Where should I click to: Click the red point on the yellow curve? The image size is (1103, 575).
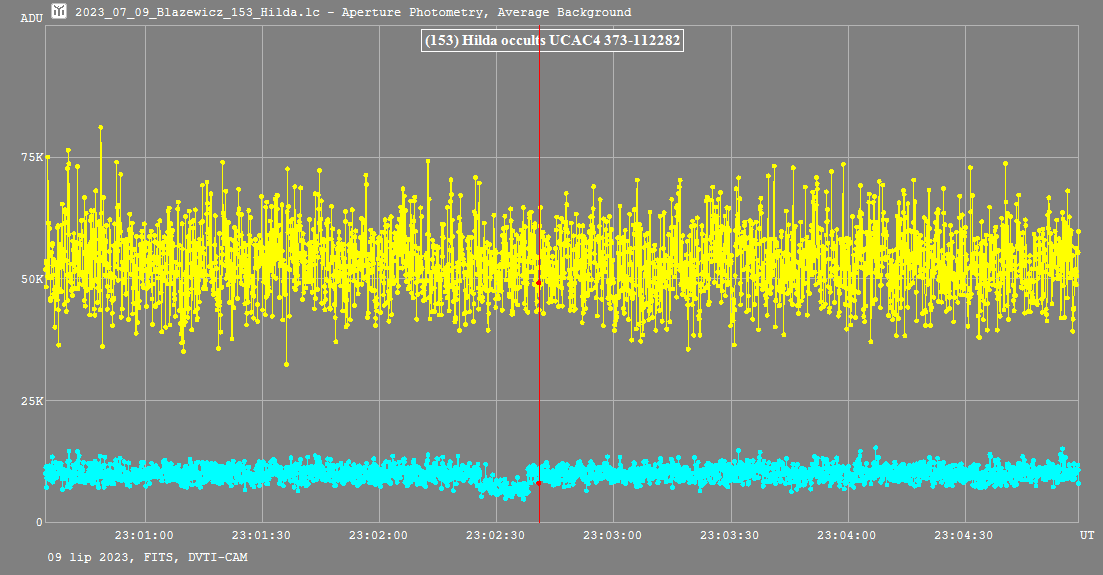(x=539, y=282)
